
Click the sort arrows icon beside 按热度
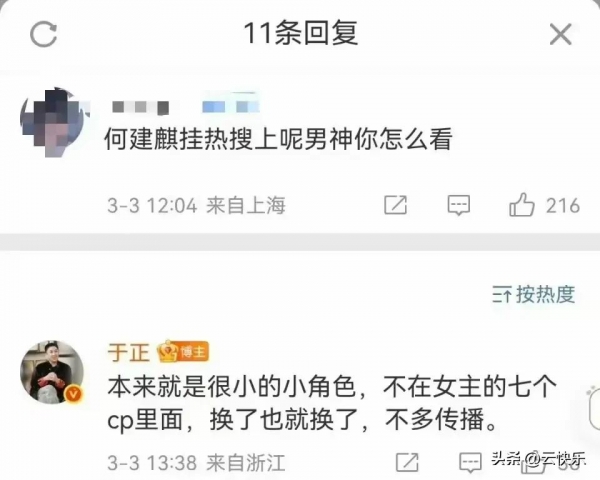tap(502, 295)
